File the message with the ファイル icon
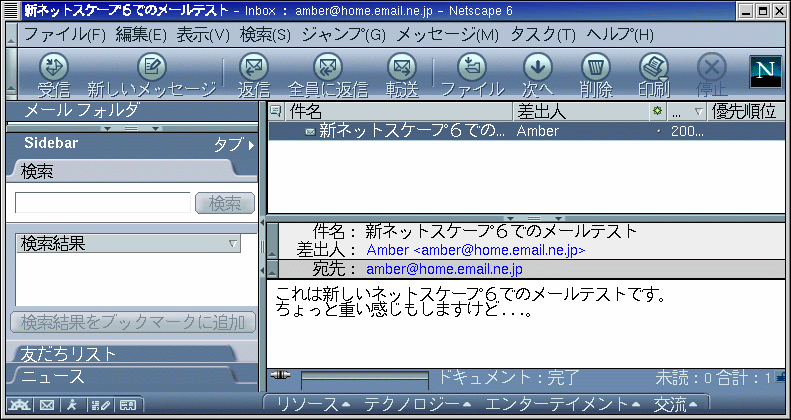 (x=472, y=67)
